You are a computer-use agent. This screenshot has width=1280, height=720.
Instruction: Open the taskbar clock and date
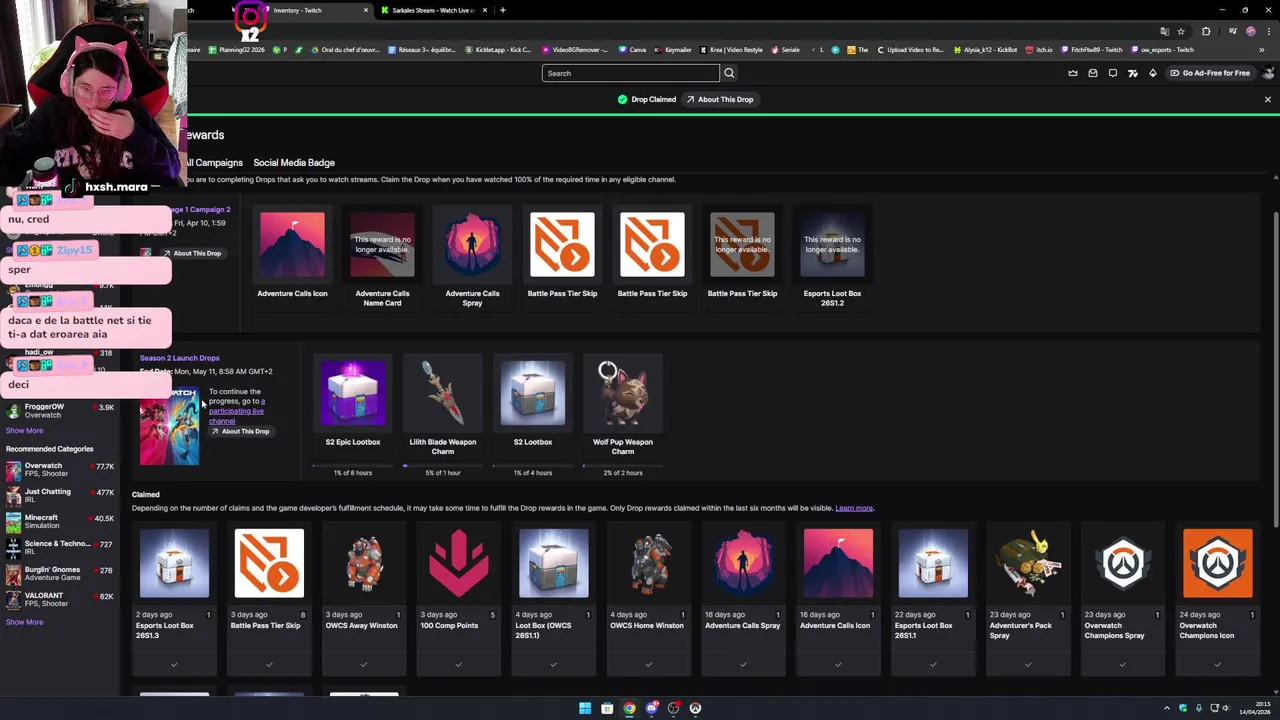(1257, 708)
